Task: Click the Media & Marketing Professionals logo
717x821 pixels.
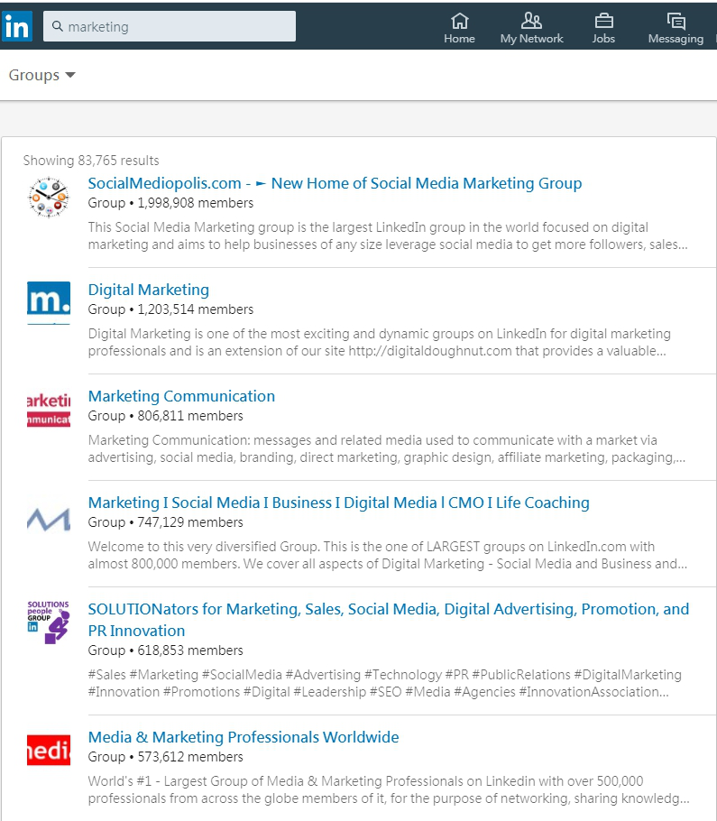Action: click(x=48, y=750)
